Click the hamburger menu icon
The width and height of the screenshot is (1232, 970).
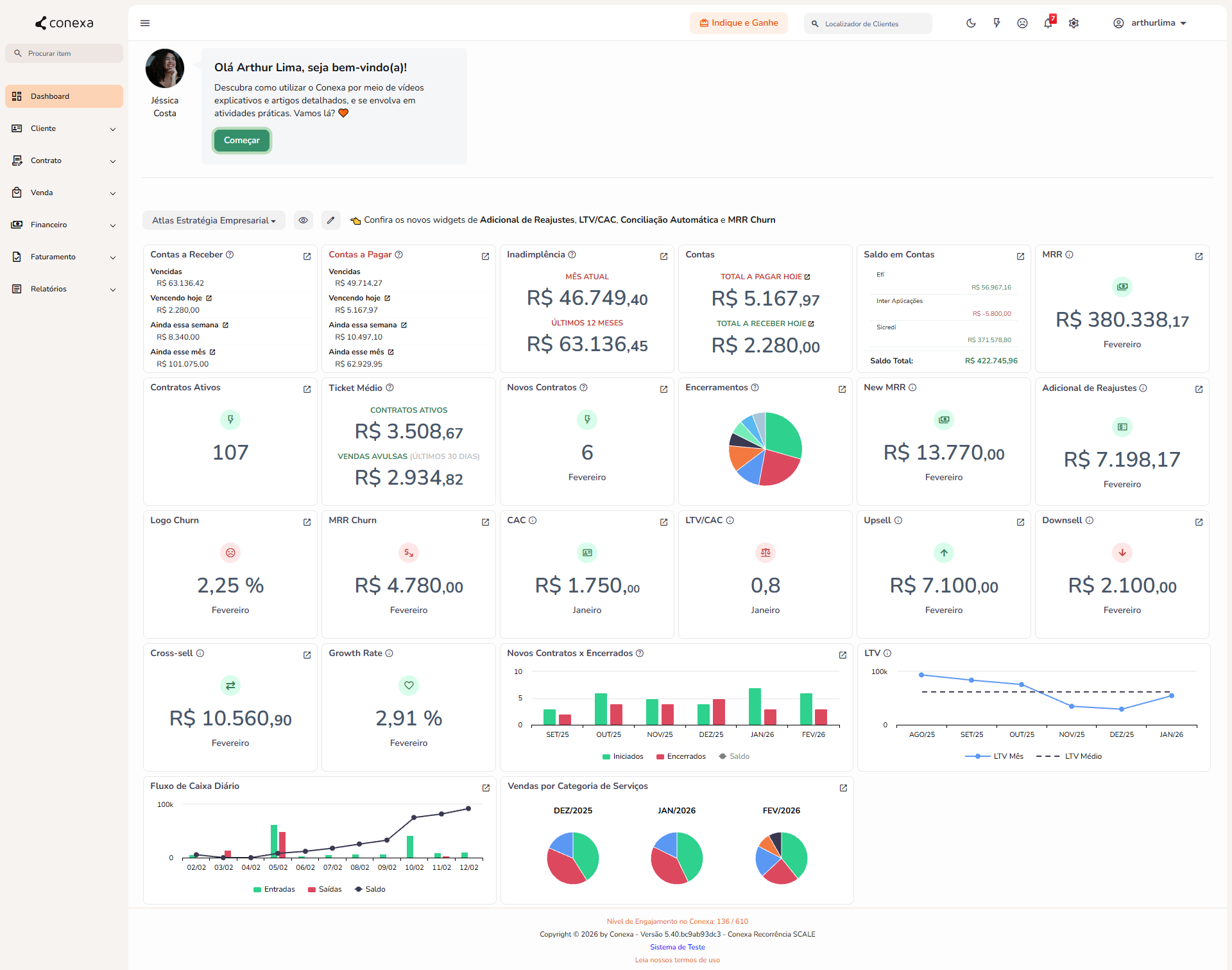tap(145, 23)
